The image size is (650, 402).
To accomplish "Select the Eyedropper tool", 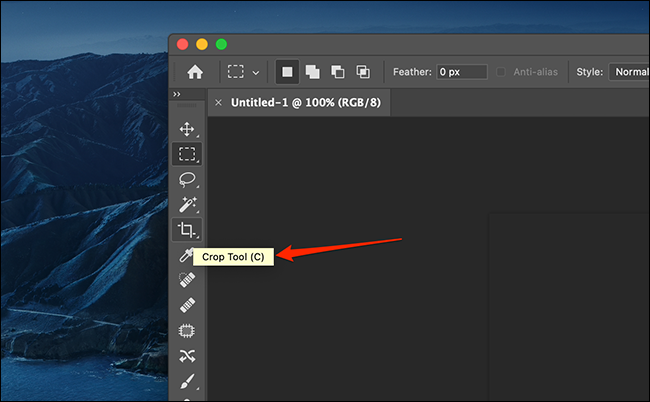I will click(185, 256).
